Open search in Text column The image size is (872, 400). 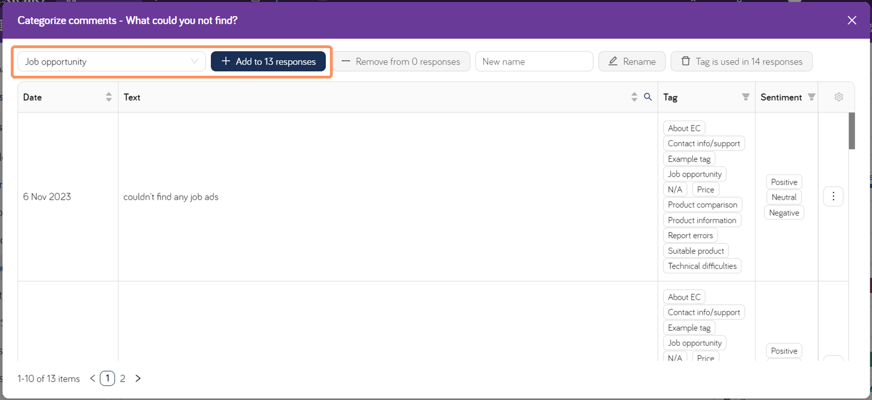[x=647, y=97]
